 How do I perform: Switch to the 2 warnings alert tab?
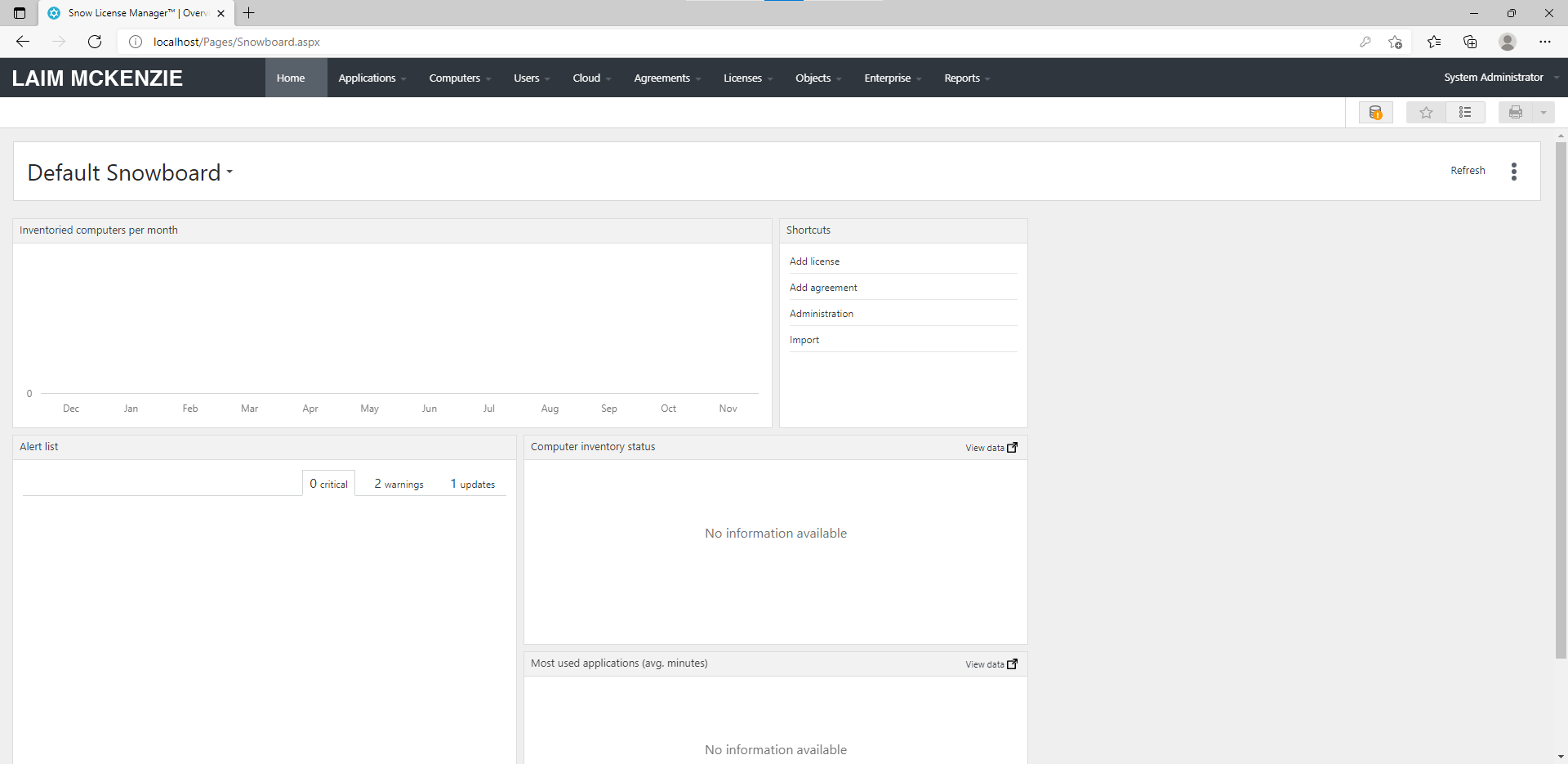coord(399,484)
